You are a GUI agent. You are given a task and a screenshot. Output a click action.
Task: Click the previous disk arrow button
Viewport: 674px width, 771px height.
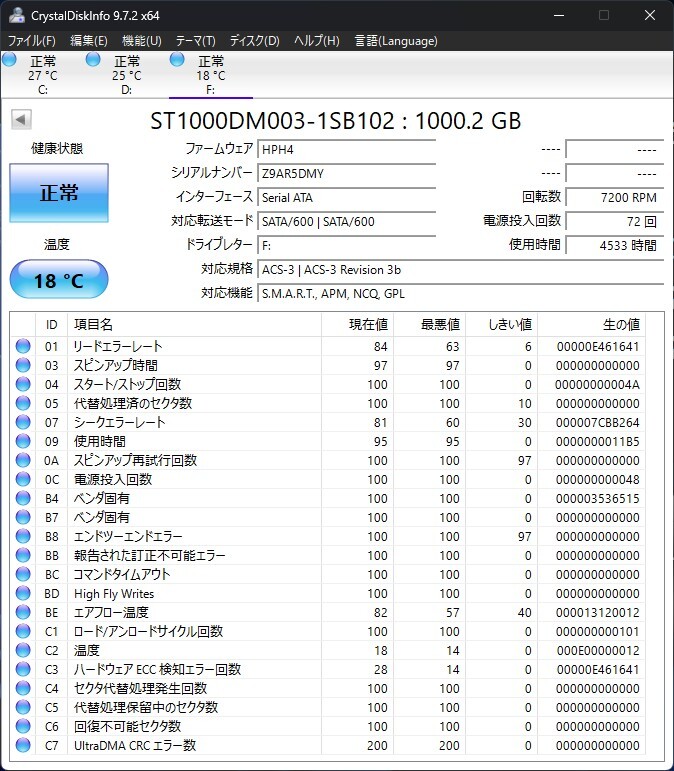[x=21, y=119]
